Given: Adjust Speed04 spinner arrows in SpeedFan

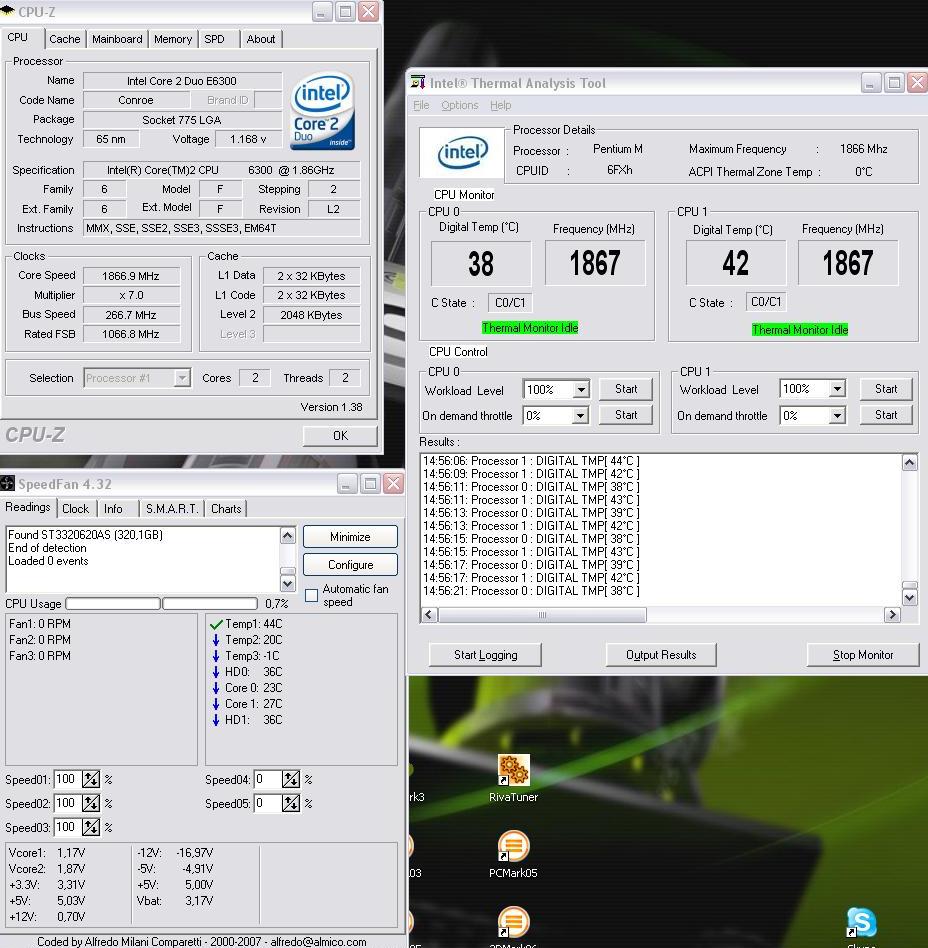Looking at the screenshot, I should (291, 779).
